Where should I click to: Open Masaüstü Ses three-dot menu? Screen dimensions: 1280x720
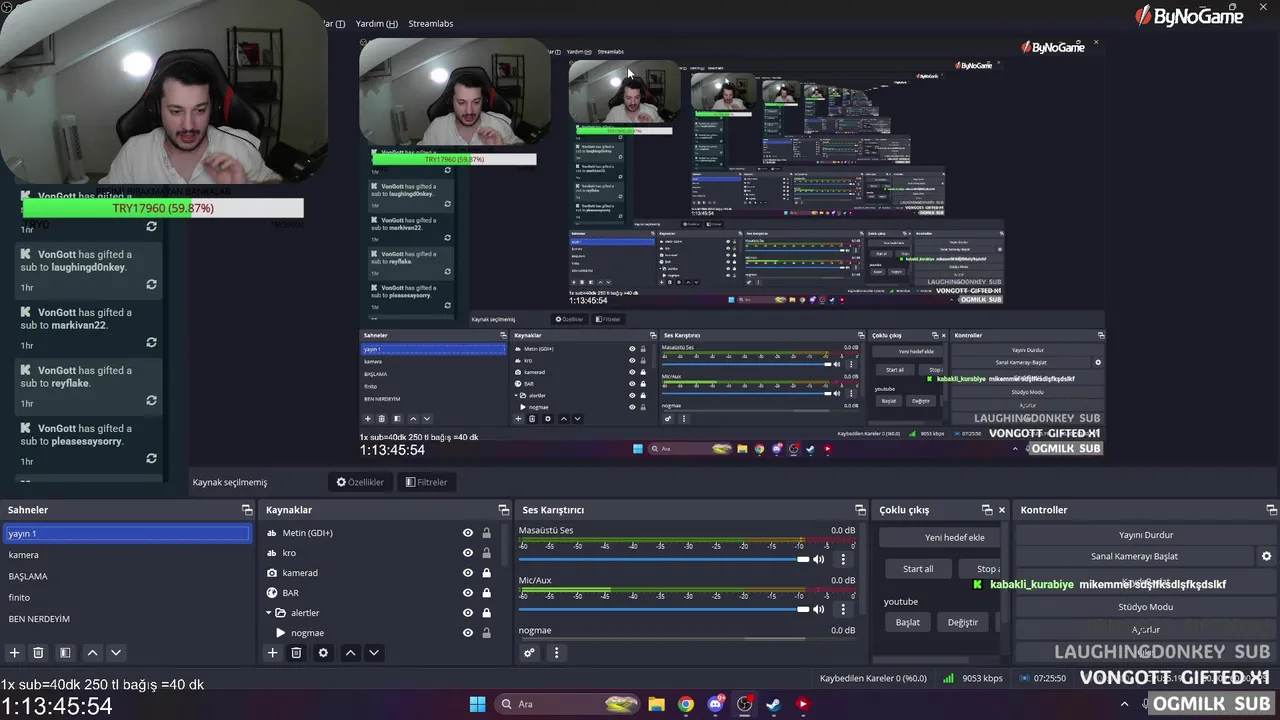(843, 560)
